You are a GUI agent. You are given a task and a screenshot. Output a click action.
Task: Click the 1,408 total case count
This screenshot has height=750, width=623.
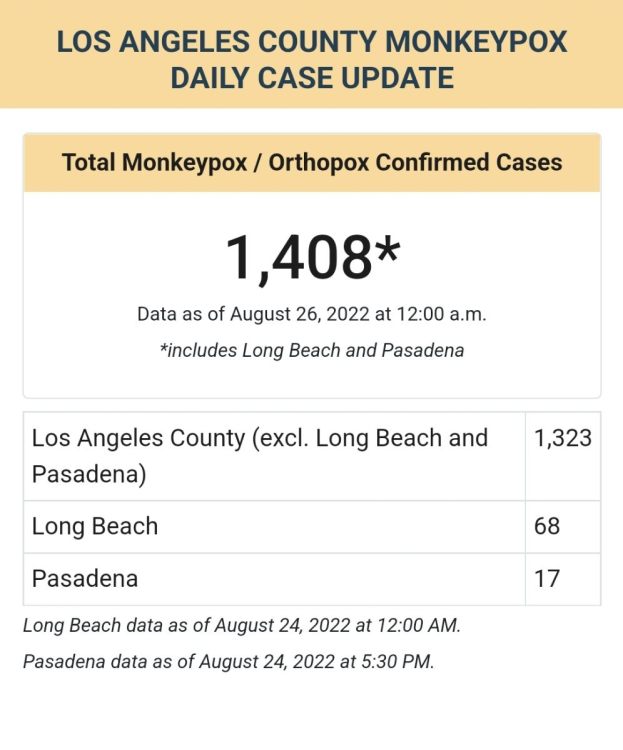click(x=298, y=256)
